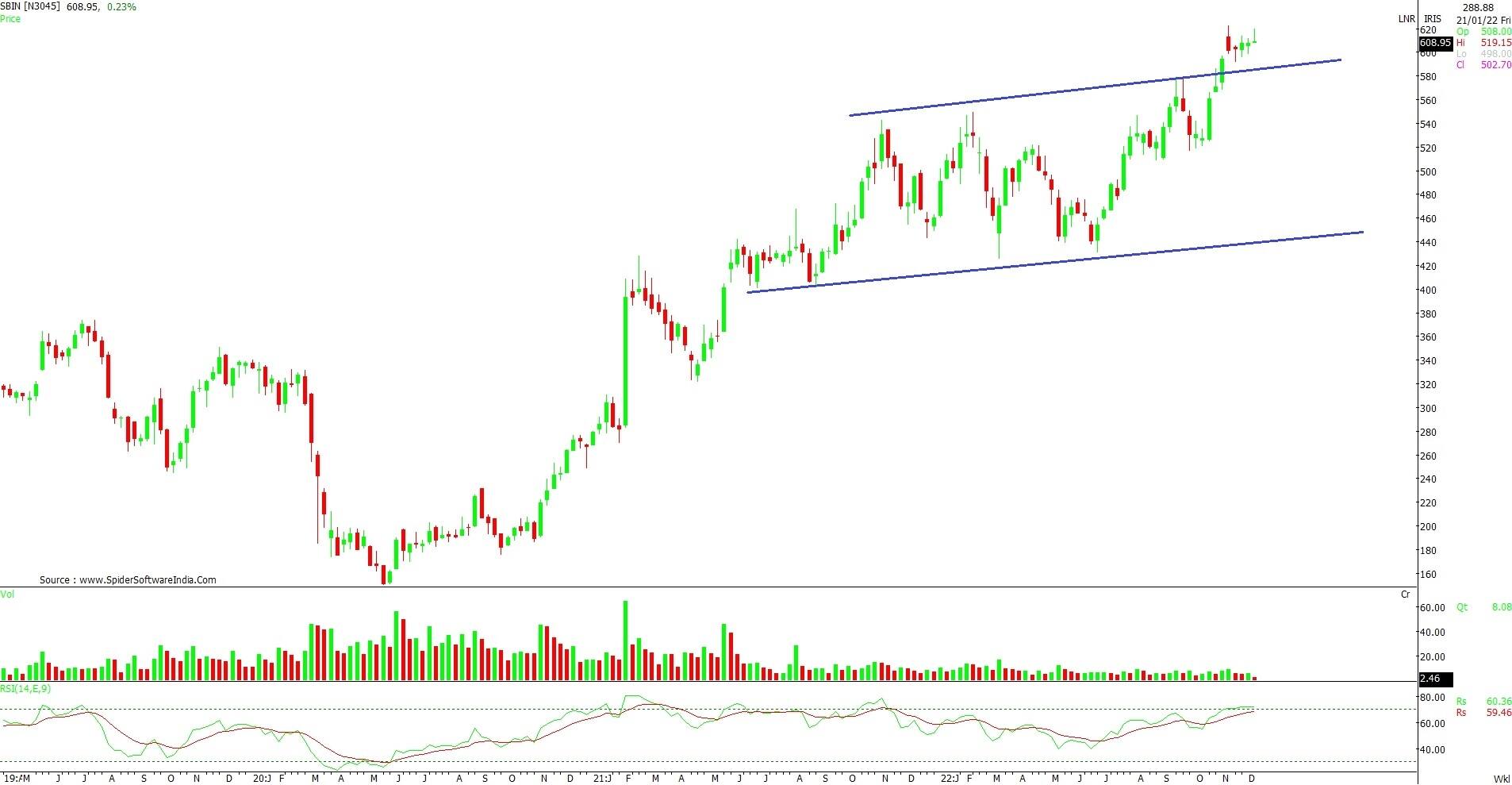Toggle the LNR scale mode label

click(1406, 19)
